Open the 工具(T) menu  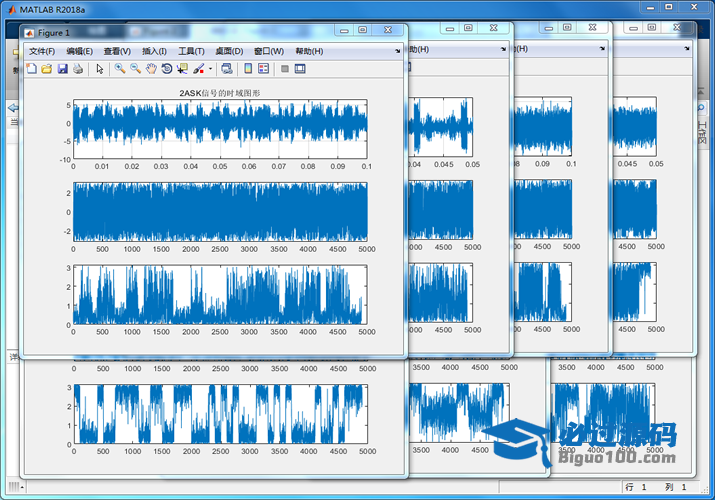click(191, 51)
